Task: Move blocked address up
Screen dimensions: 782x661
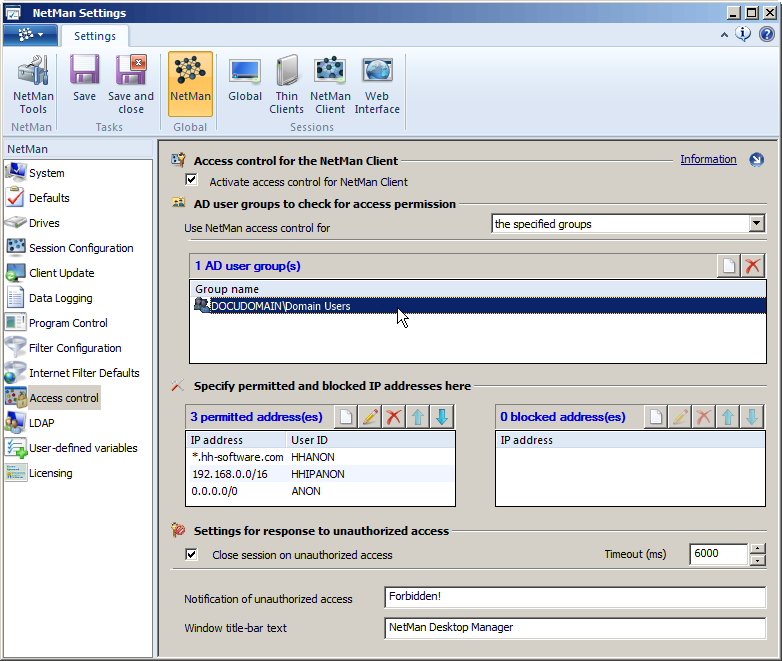Action: pyautogui.click(x=728, y=417)
